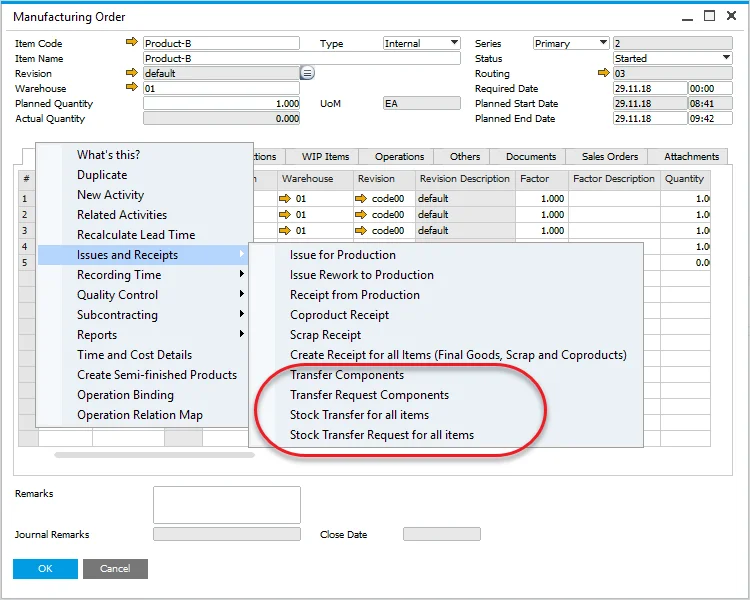Expand the Issues and Receipts submenu
750x600 pixels.
[143, 255]
